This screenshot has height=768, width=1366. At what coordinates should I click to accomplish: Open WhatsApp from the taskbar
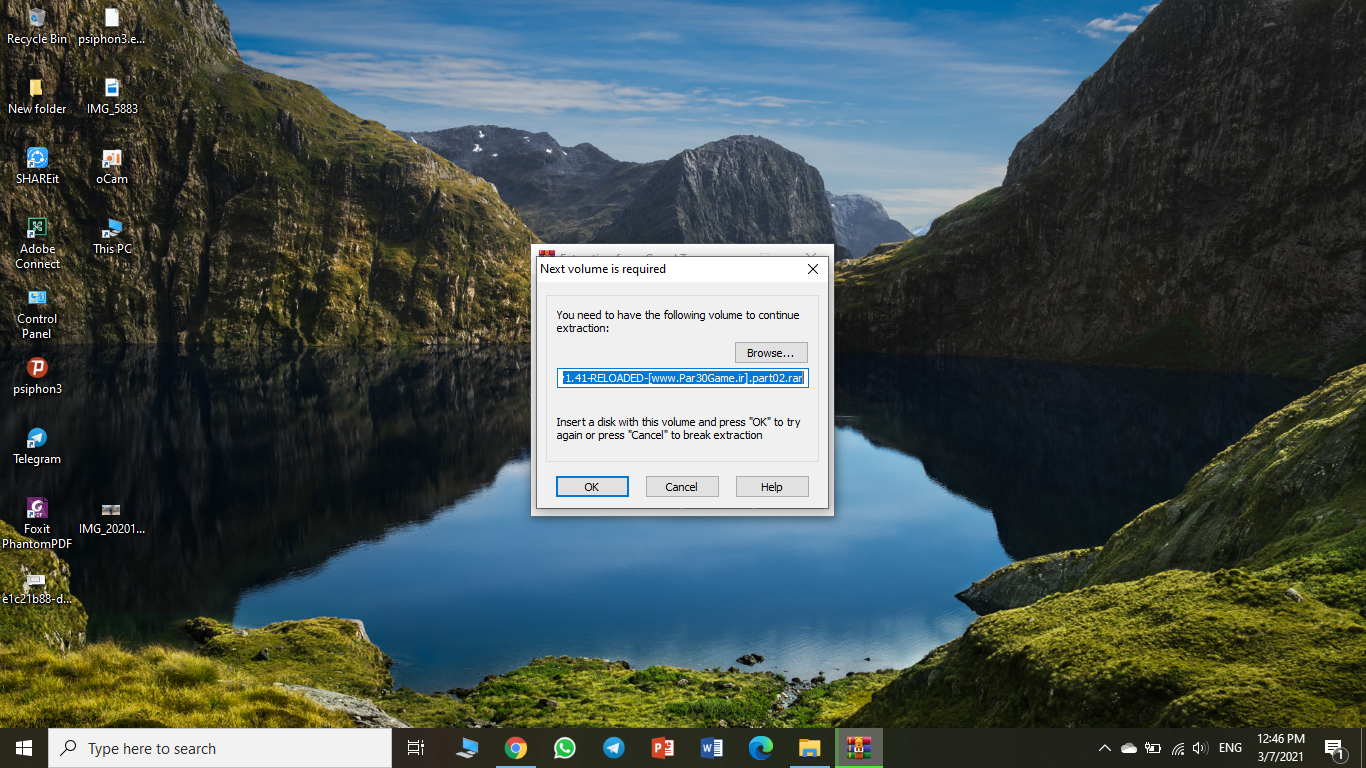[x=565, y=748]
